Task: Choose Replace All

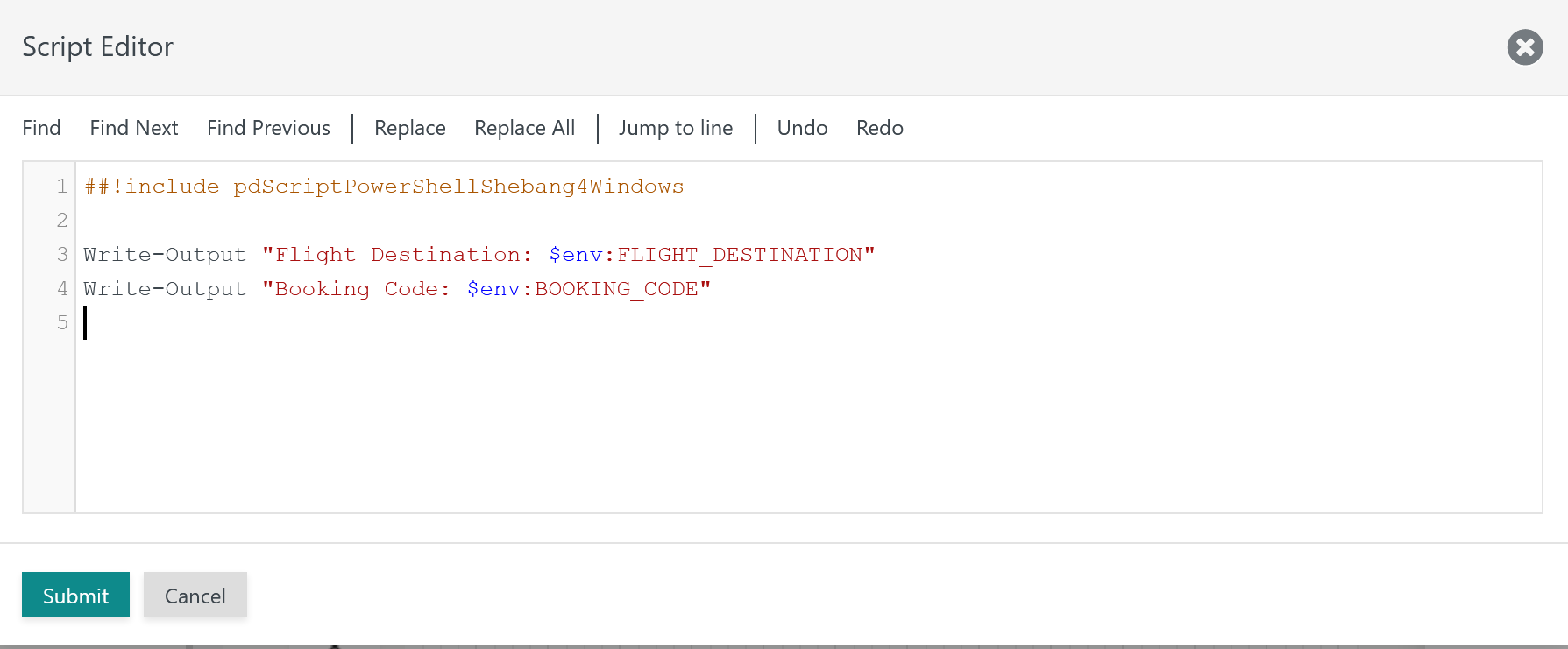Action: pyautogui.click(x=524, y=128)
